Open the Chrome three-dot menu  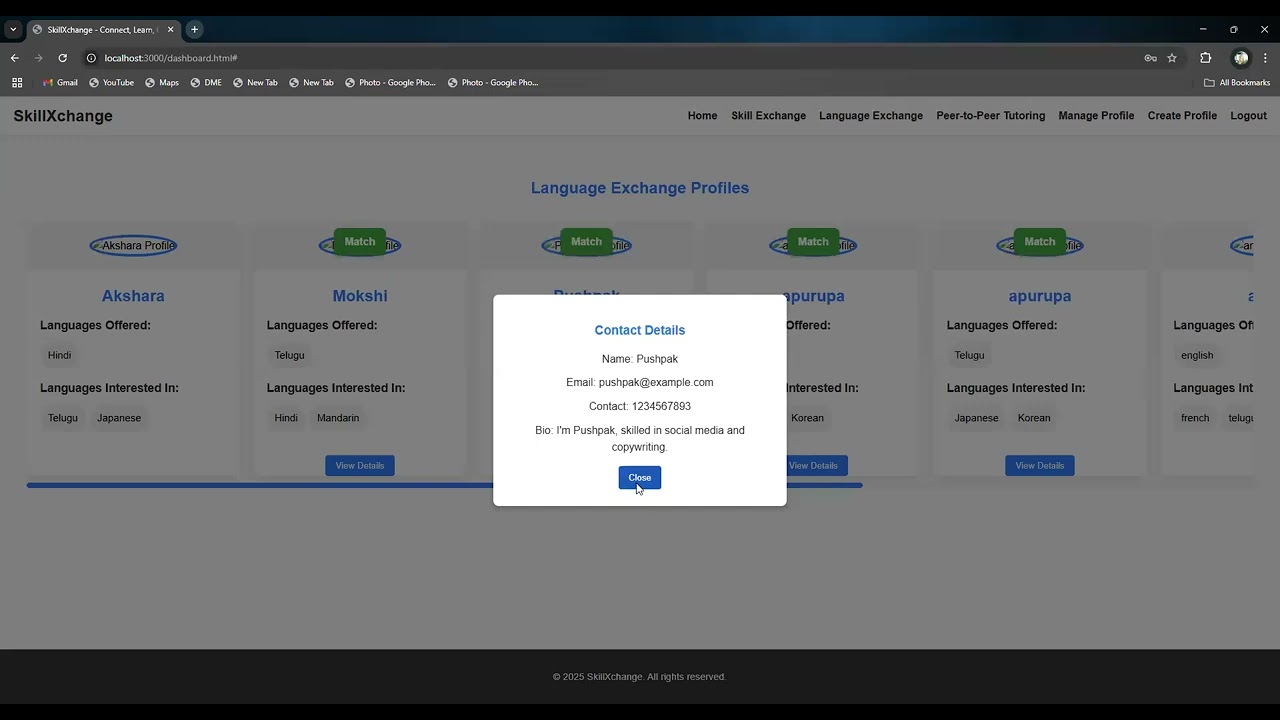1265,58
